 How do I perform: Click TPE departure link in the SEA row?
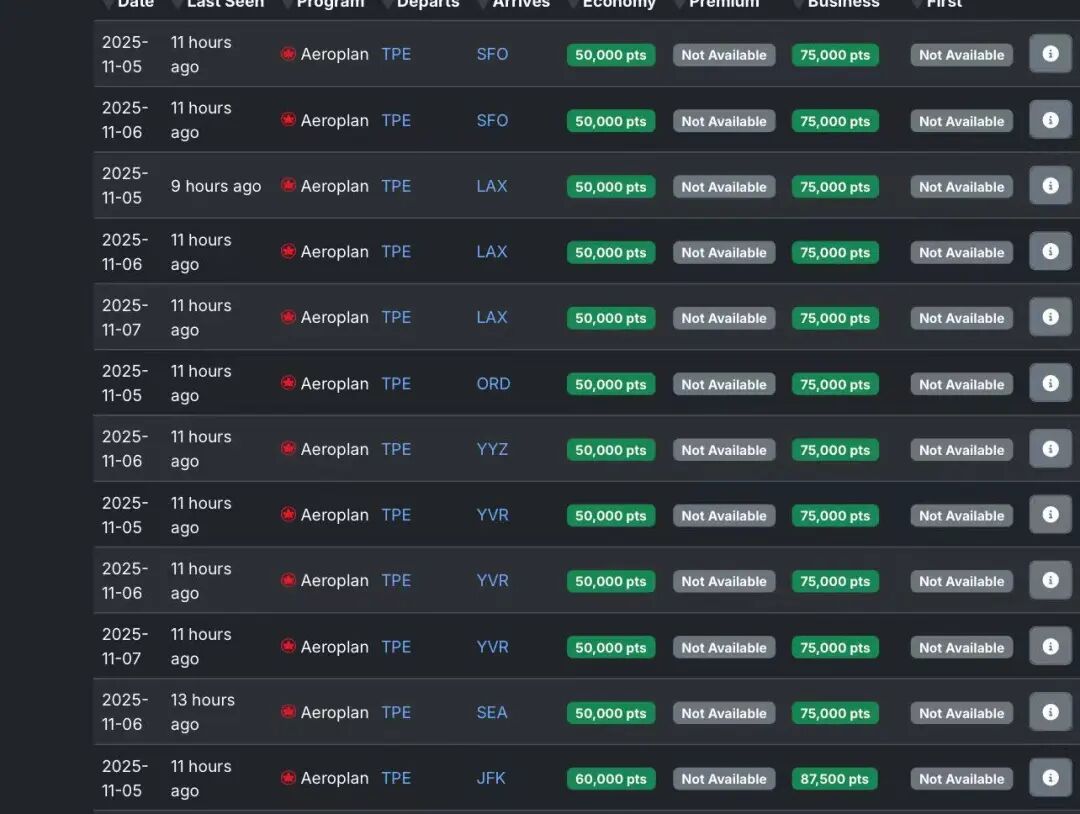tap(396, 712)
